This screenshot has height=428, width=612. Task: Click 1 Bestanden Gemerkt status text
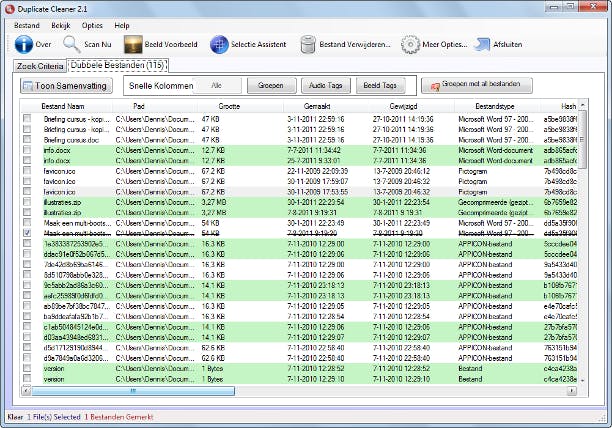point(119,417)
